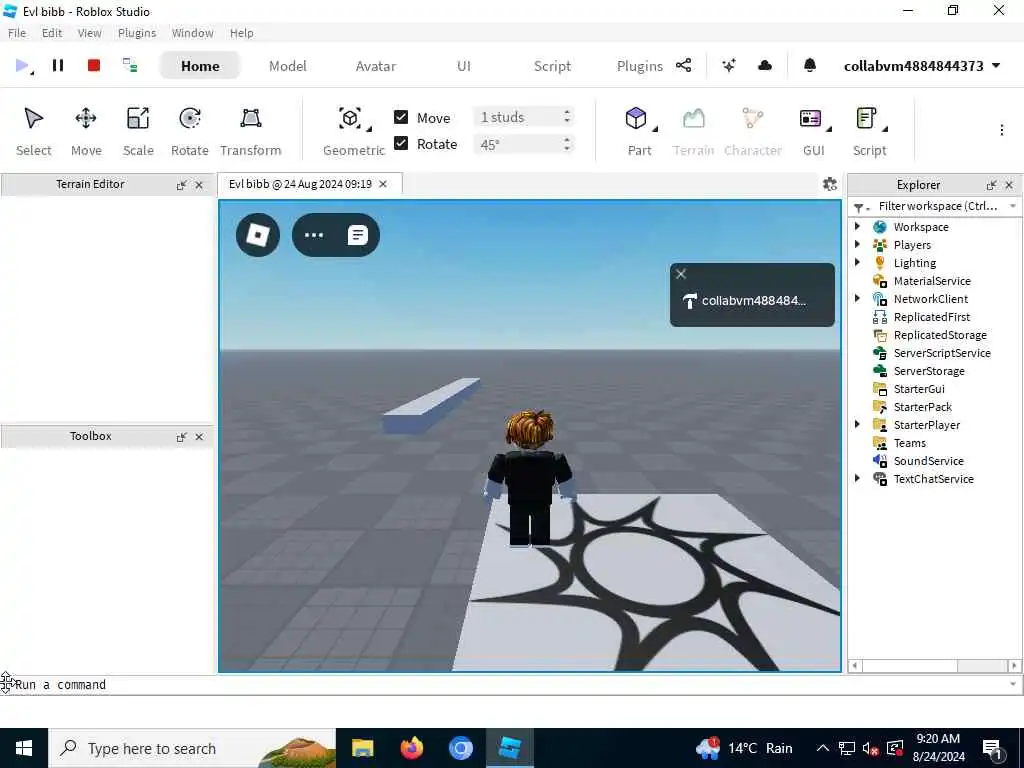Edit the 45° rotate increment field
The image size is (1024, 768).
(516, 144)
